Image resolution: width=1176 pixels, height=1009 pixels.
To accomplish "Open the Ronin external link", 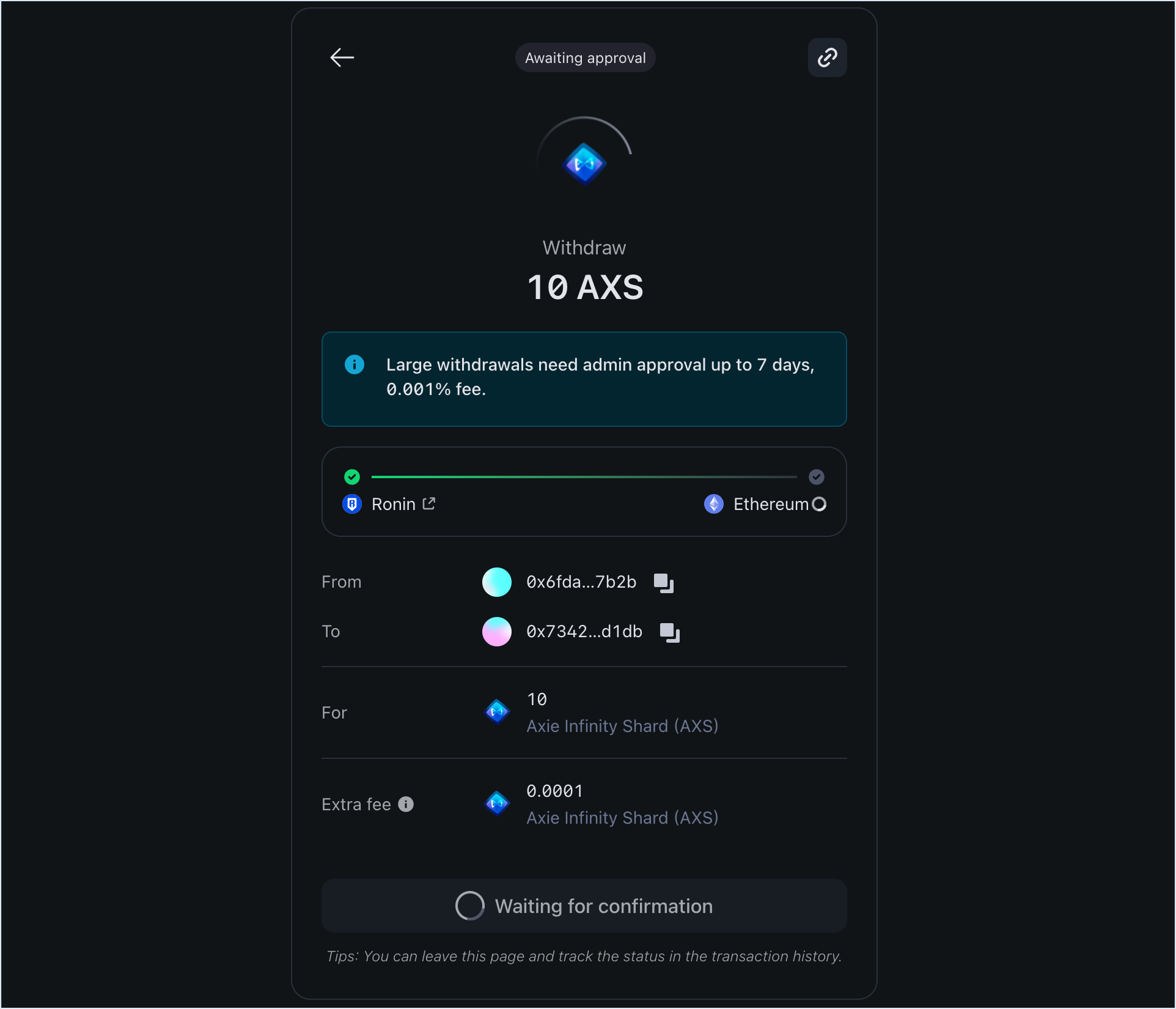I will (428, 503).
